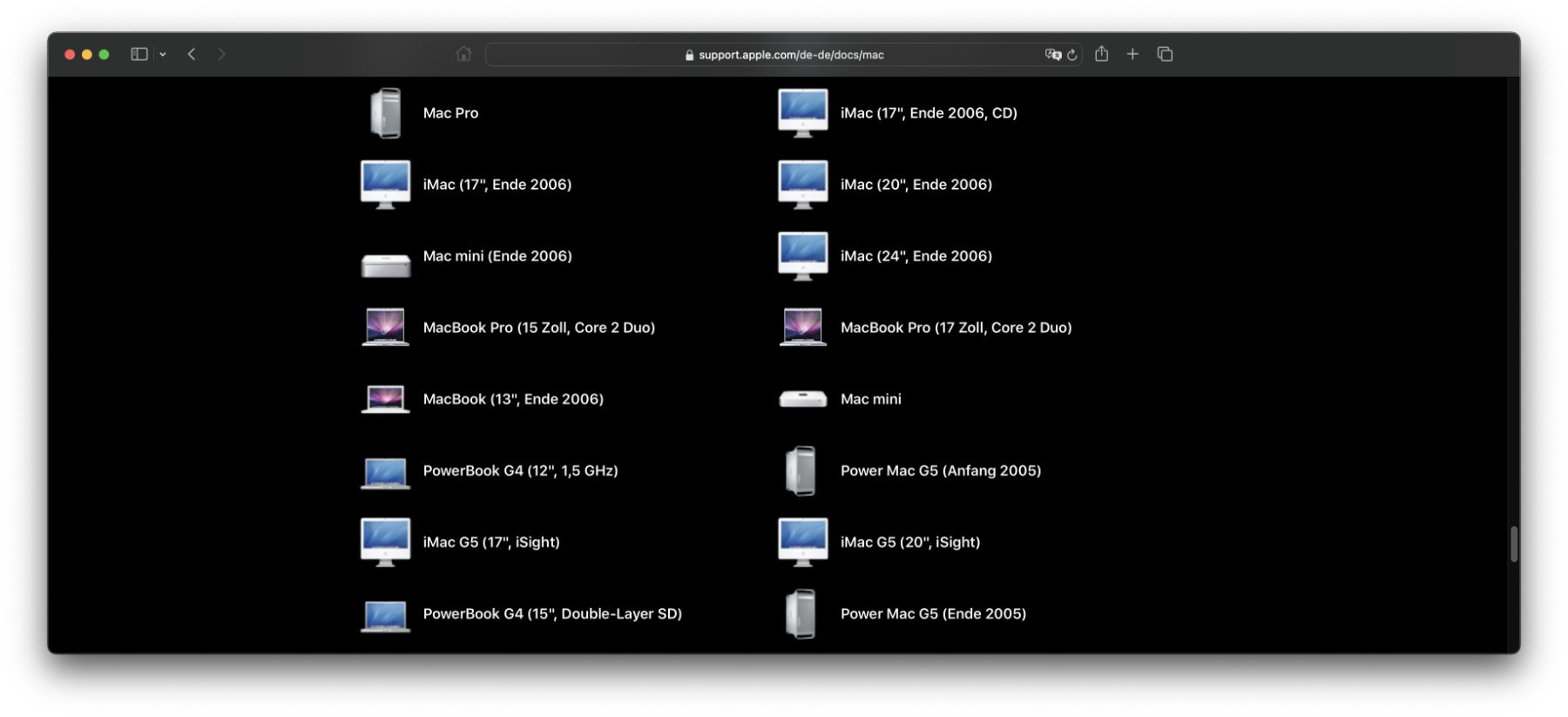
Task: Open the iMac (24", Ende 2006) link
Action: pos(916,256)
